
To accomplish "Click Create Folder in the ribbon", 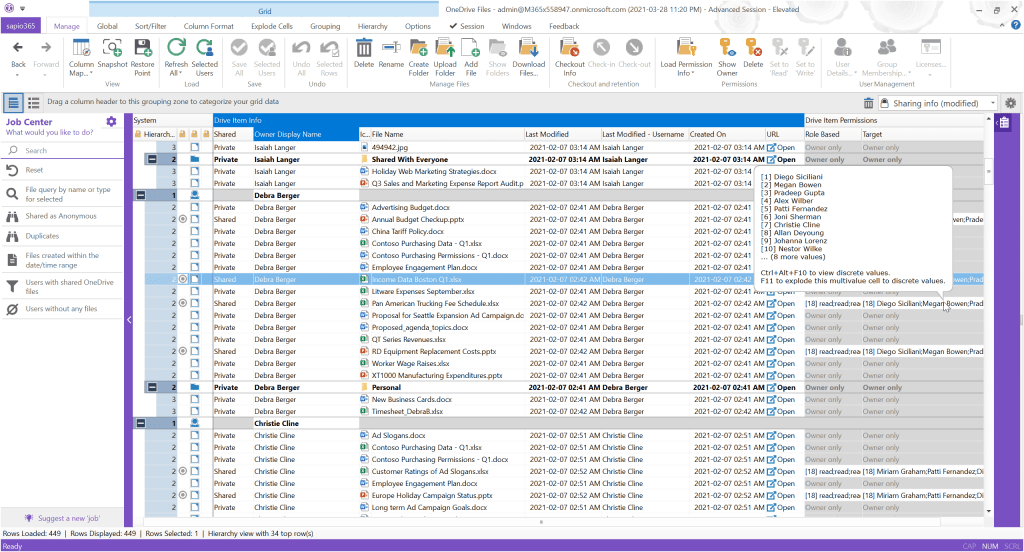I will coord(419,57).
